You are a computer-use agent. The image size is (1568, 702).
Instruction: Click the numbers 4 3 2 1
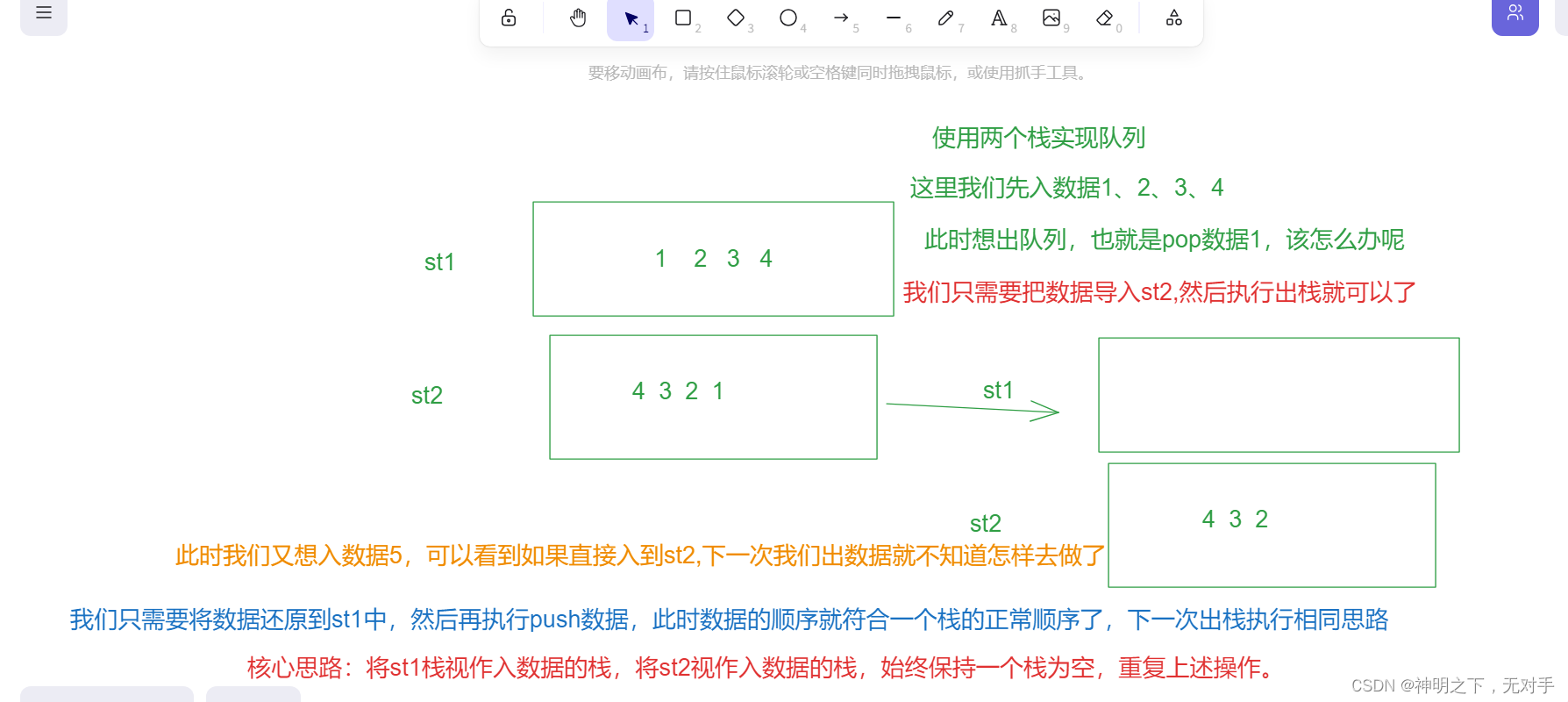tap(678, 391)
